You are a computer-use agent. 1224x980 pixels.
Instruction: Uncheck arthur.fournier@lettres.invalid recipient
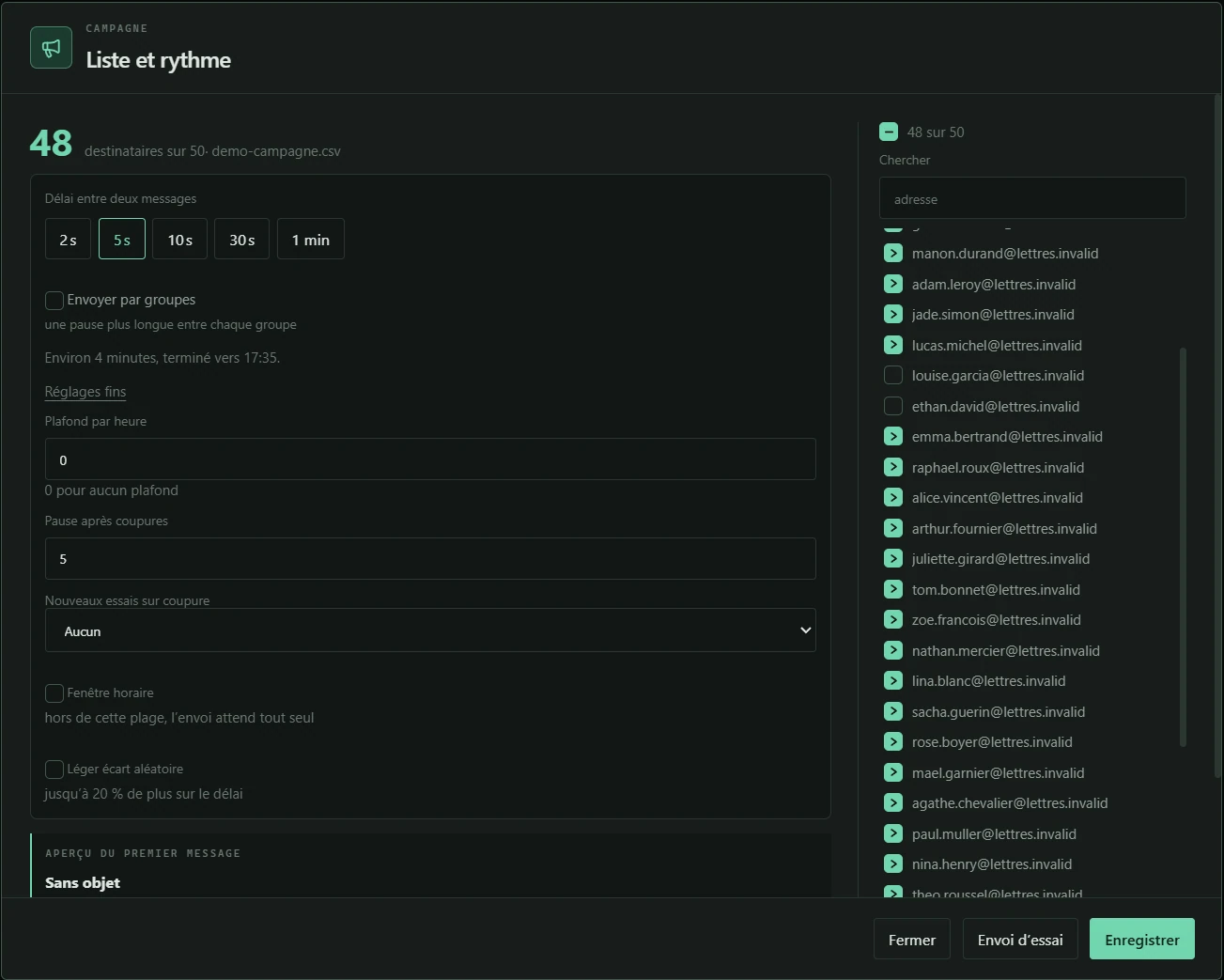(893, 528)
